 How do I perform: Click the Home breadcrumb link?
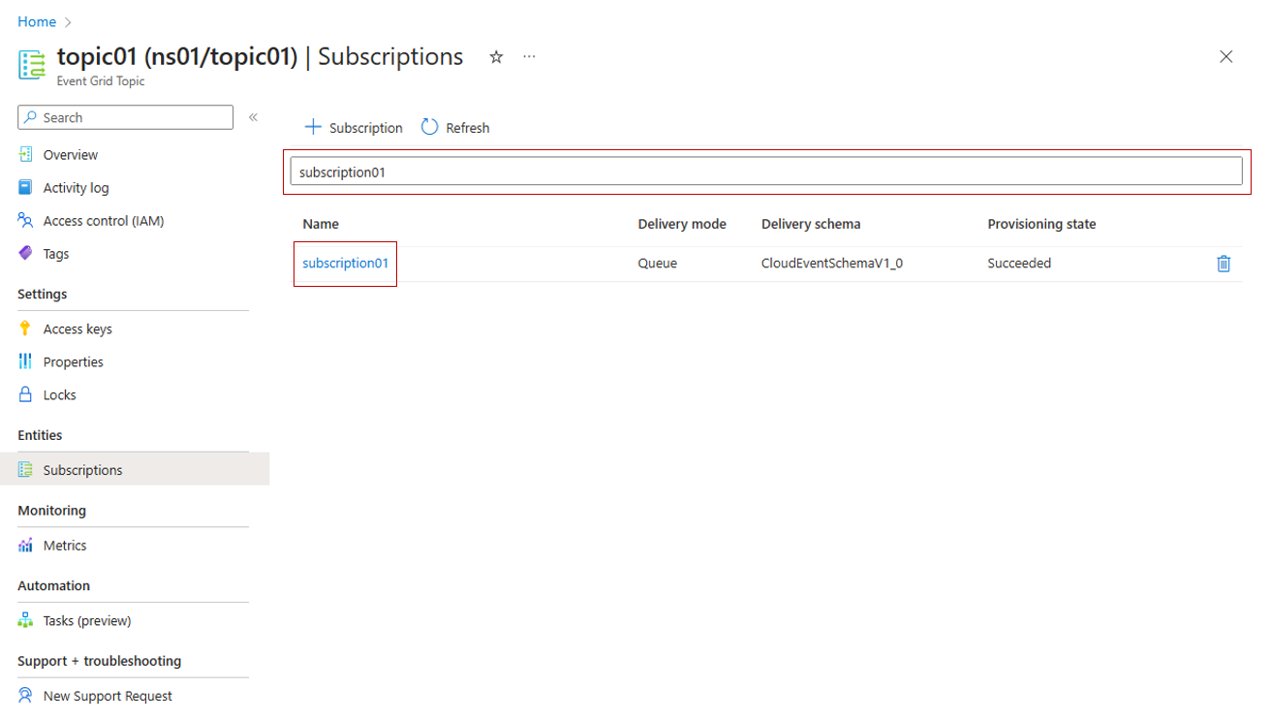pos(37,21)
